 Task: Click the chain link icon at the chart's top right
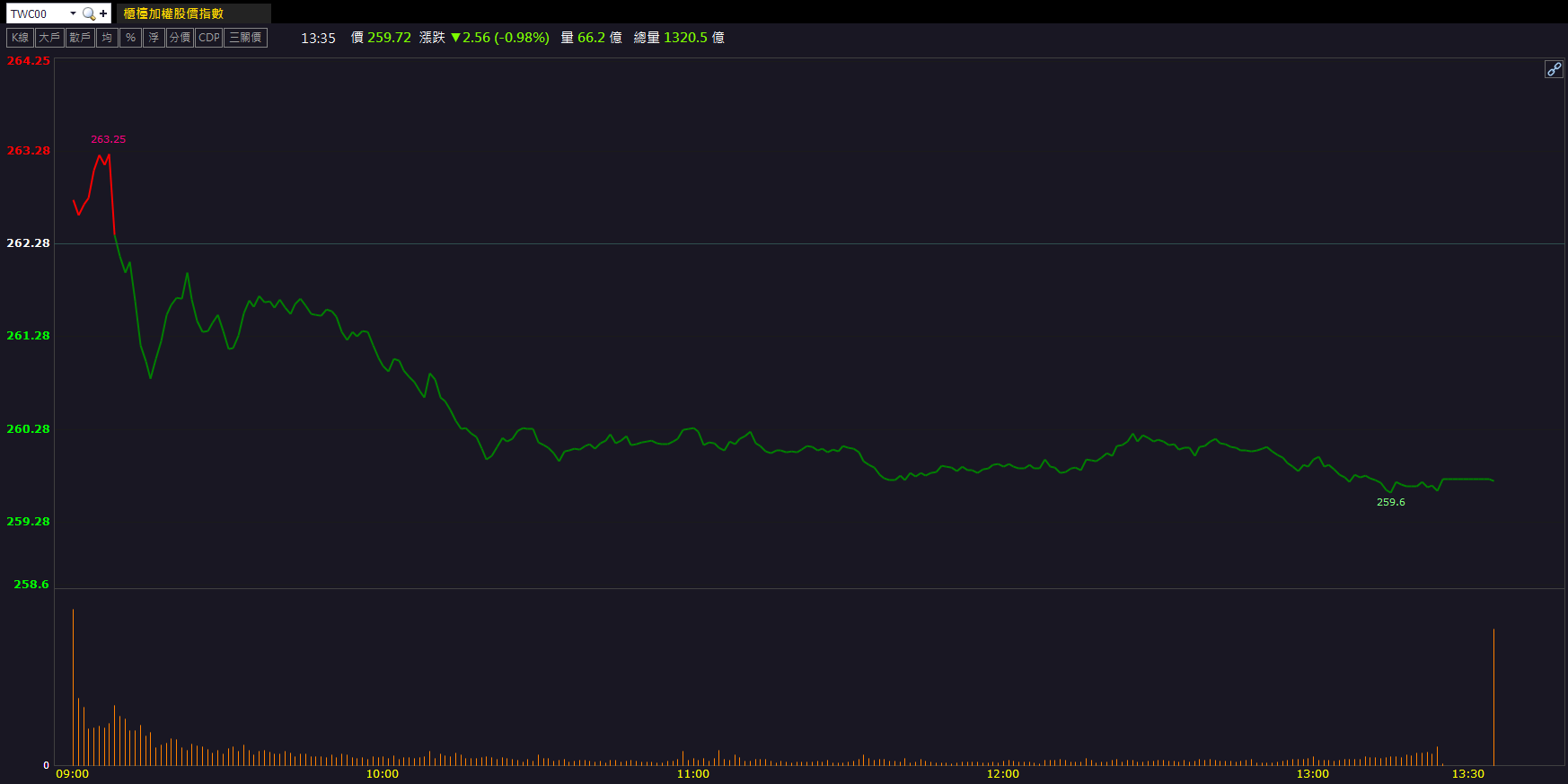pos(1554,69)
